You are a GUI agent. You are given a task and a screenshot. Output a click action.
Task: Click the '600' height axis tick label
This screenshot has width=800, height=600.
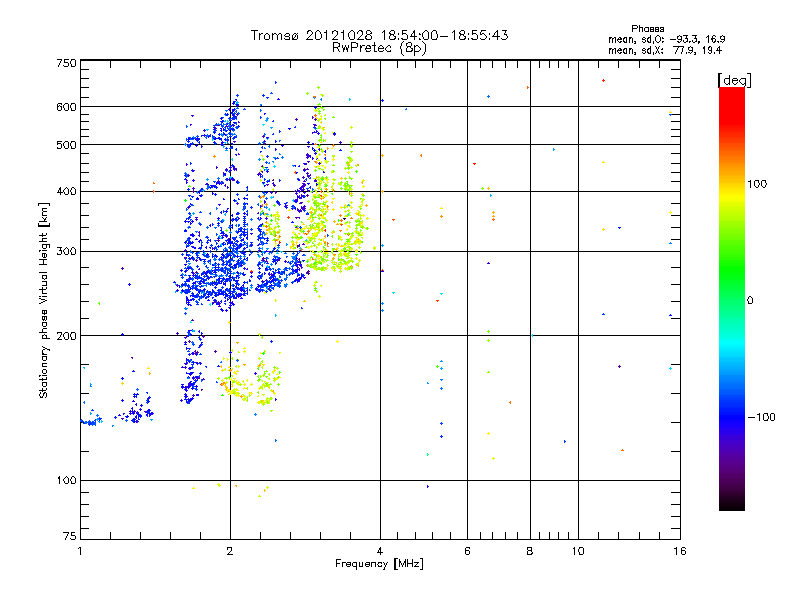pos(67,107)
